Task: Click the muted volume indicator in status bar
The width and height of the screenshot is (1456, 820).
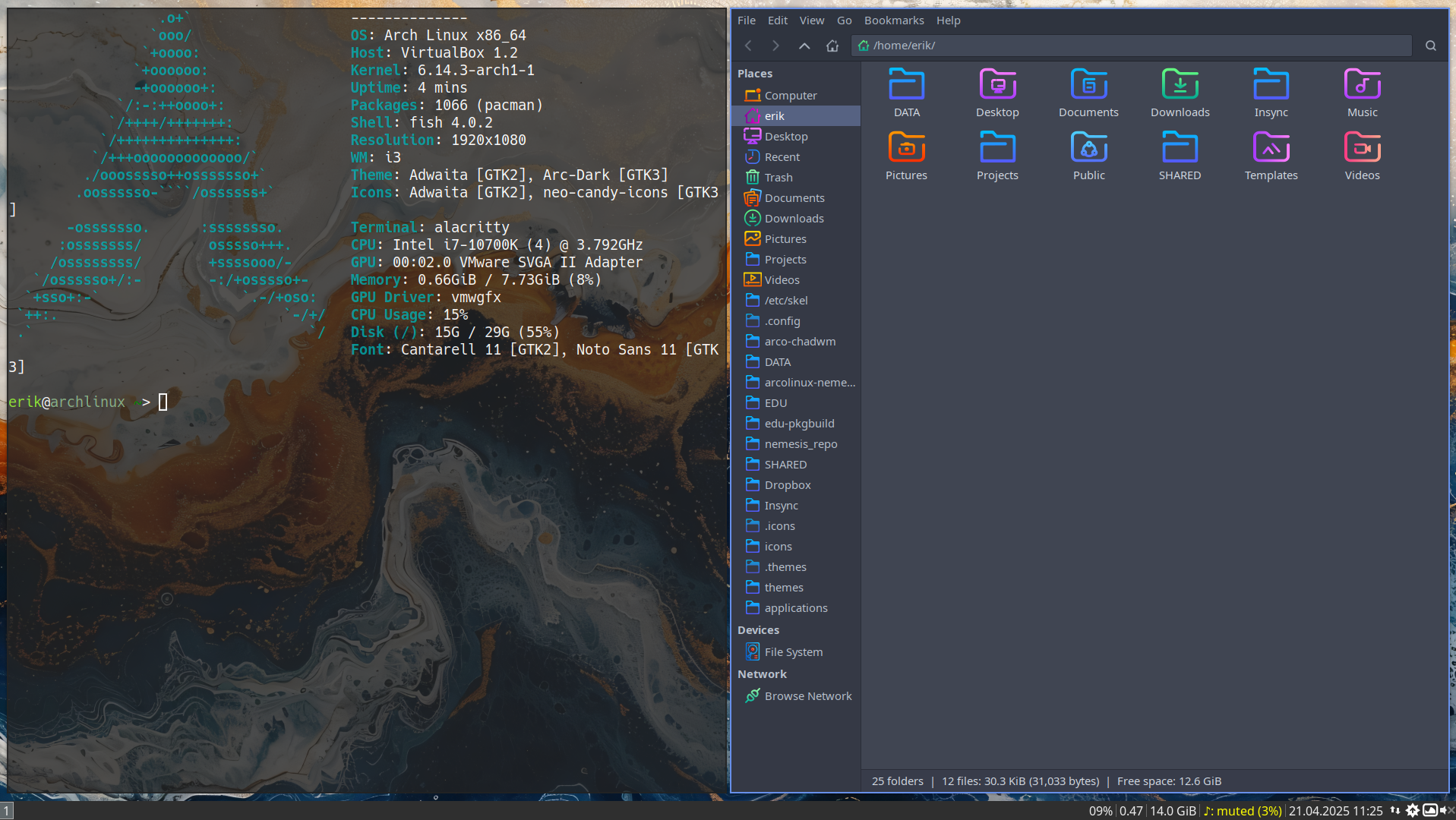Action: [1243, 811]
